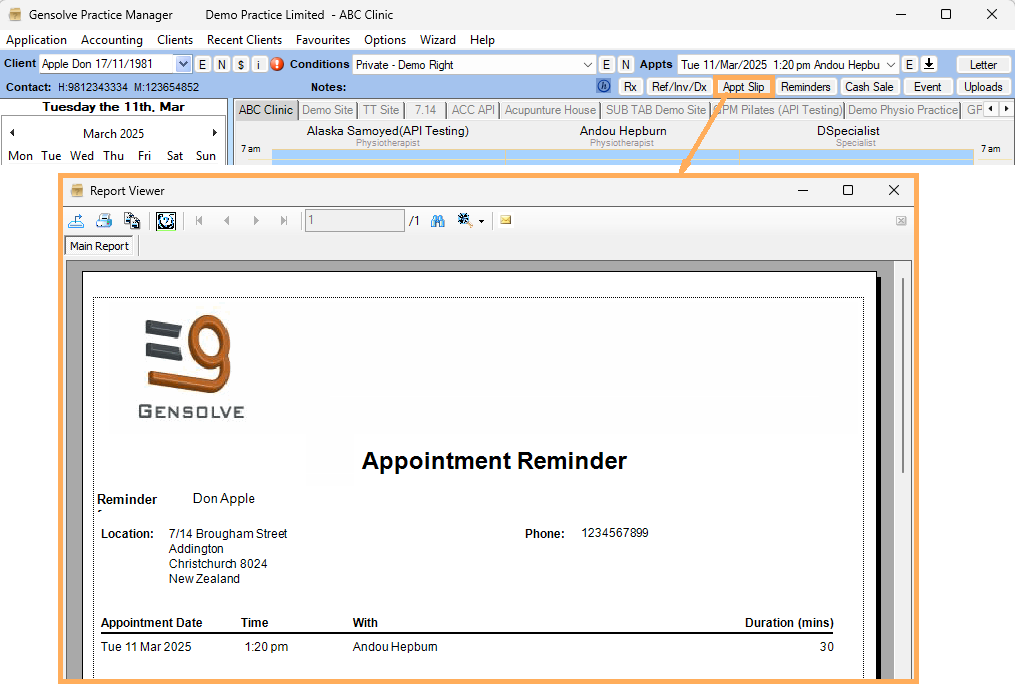Switch to the 7.14 tab
This screenshot has width=1015, height=684.
point(425,110)
